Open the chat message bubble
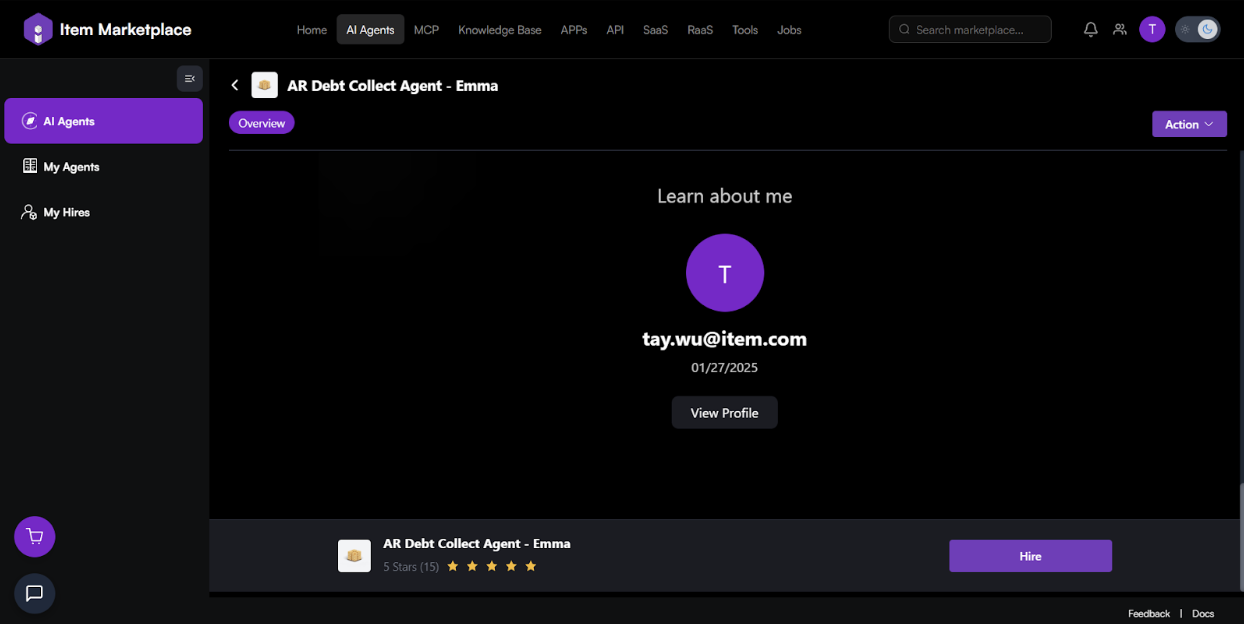Image resolution: width=1244 pixels, height=624 pixels. (35, 593)
